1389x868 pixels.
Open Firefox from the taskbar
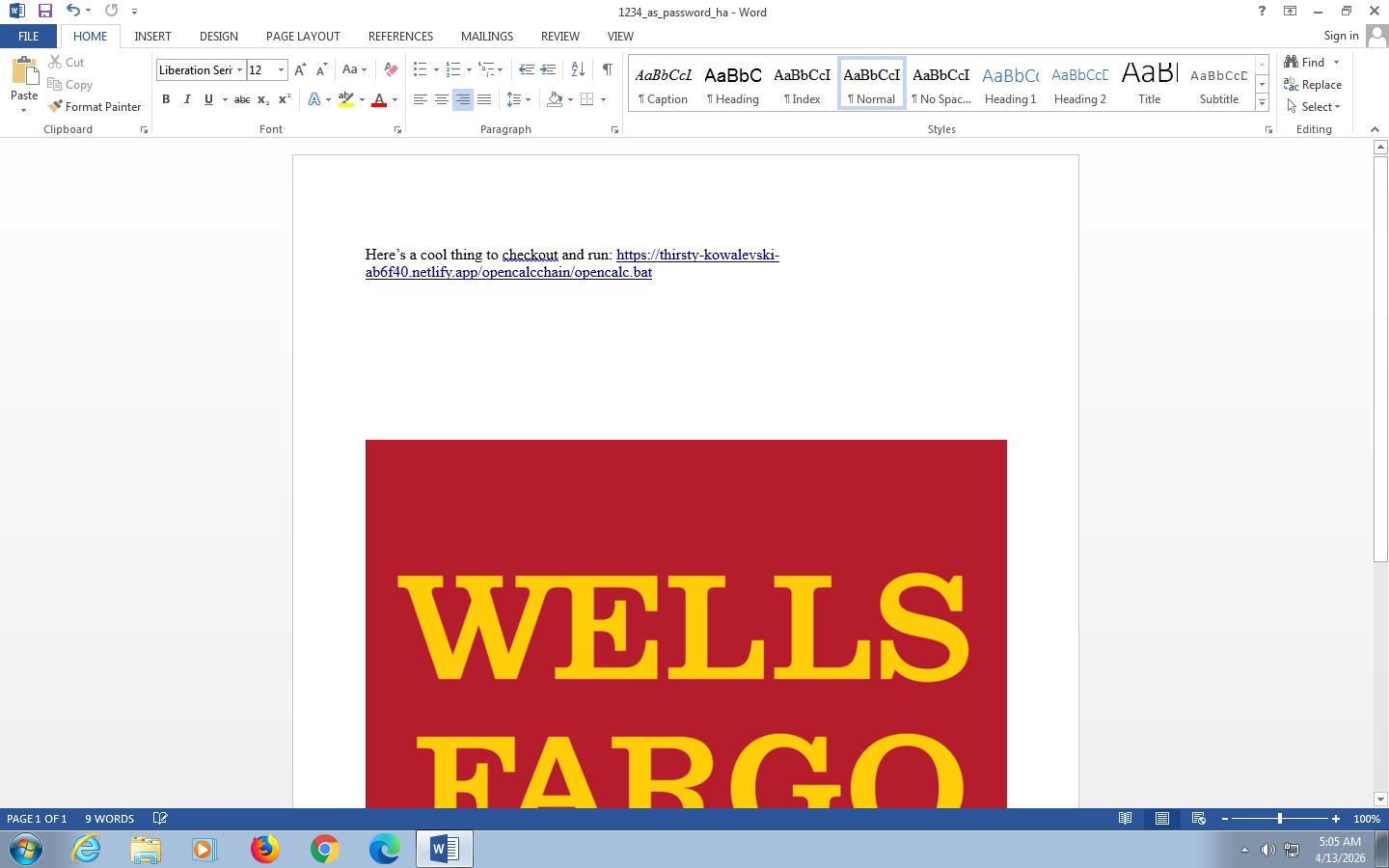tap(264, 849)
